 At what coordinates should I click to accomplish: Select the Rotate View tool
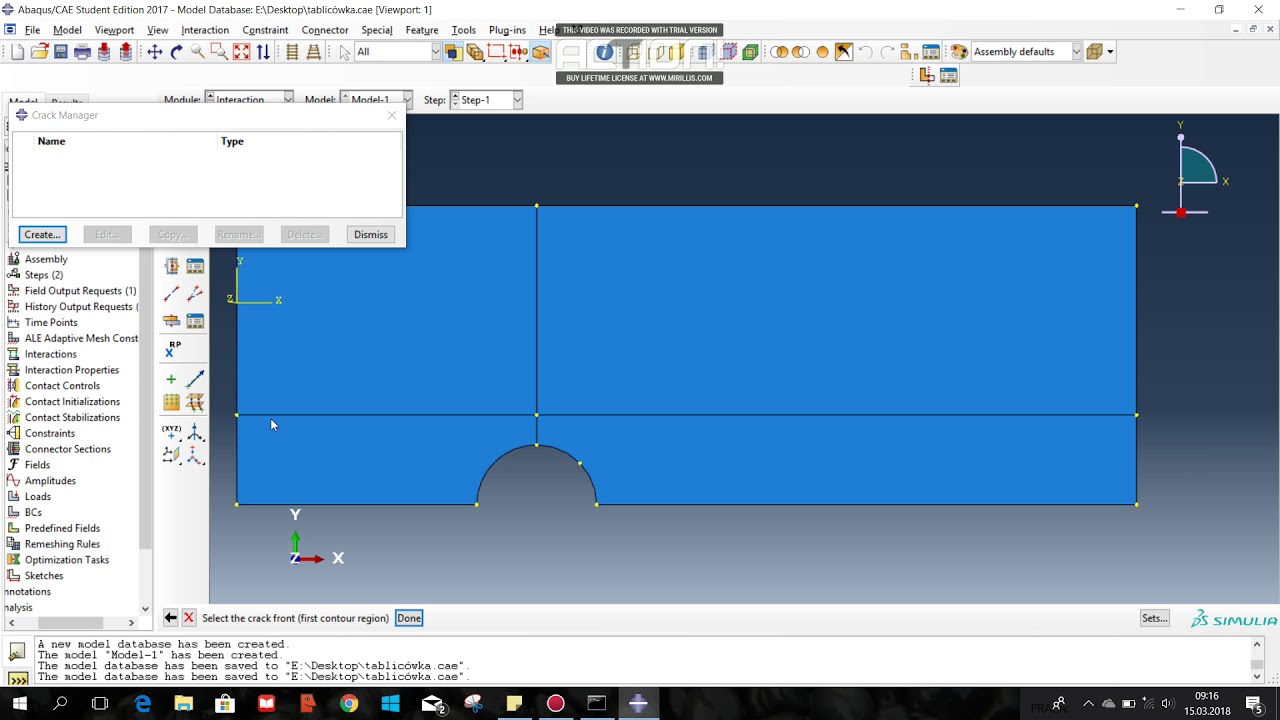[x=176, y=52]
